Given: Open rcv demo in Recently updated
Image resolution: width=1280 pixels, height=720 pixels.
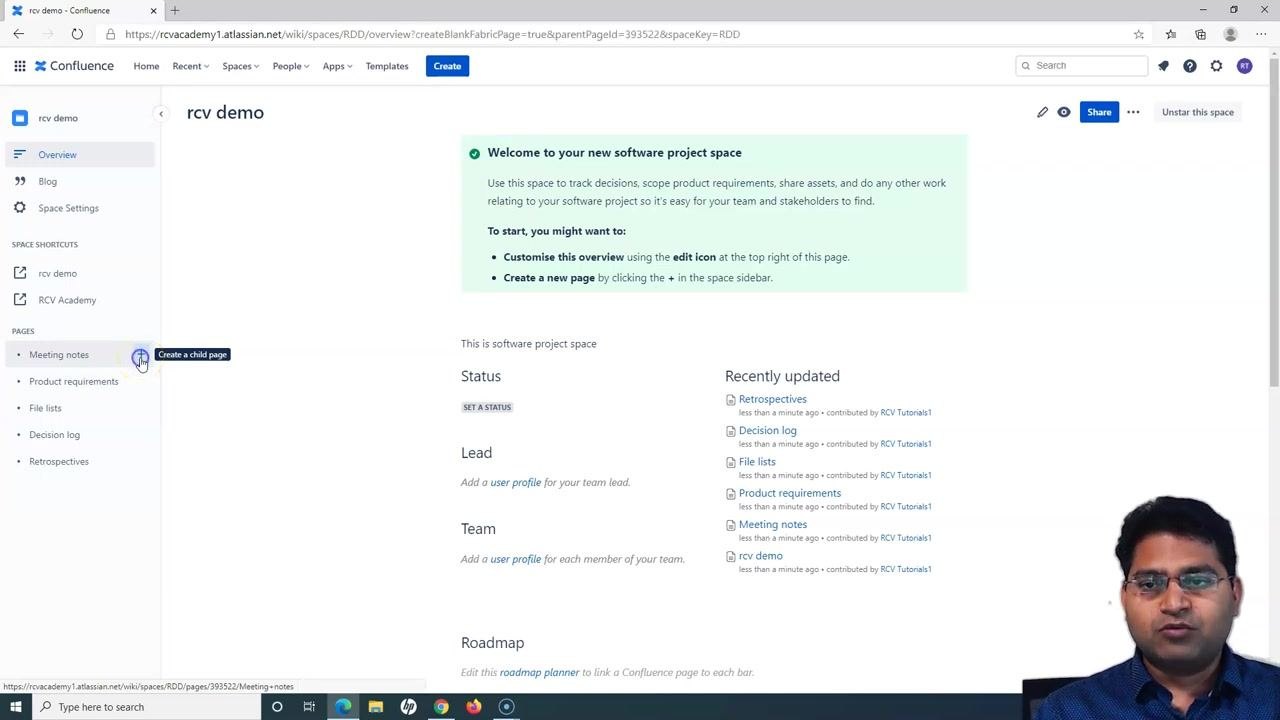Looking at the screenshot, I should 760,556.
